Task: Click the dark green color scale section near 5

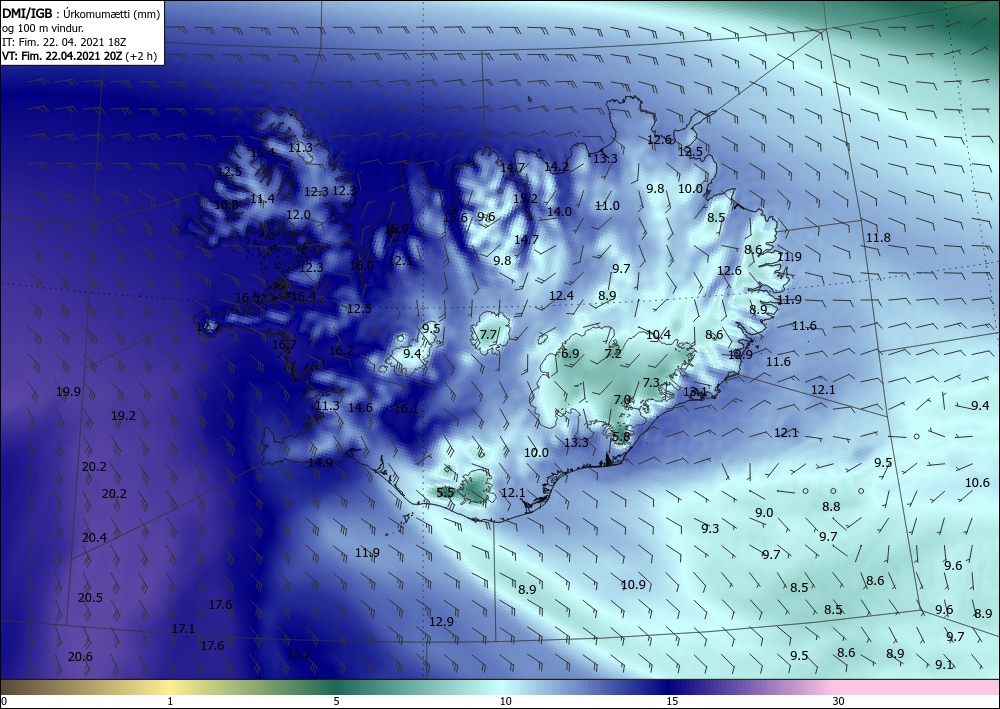Action: click(336, 687)
